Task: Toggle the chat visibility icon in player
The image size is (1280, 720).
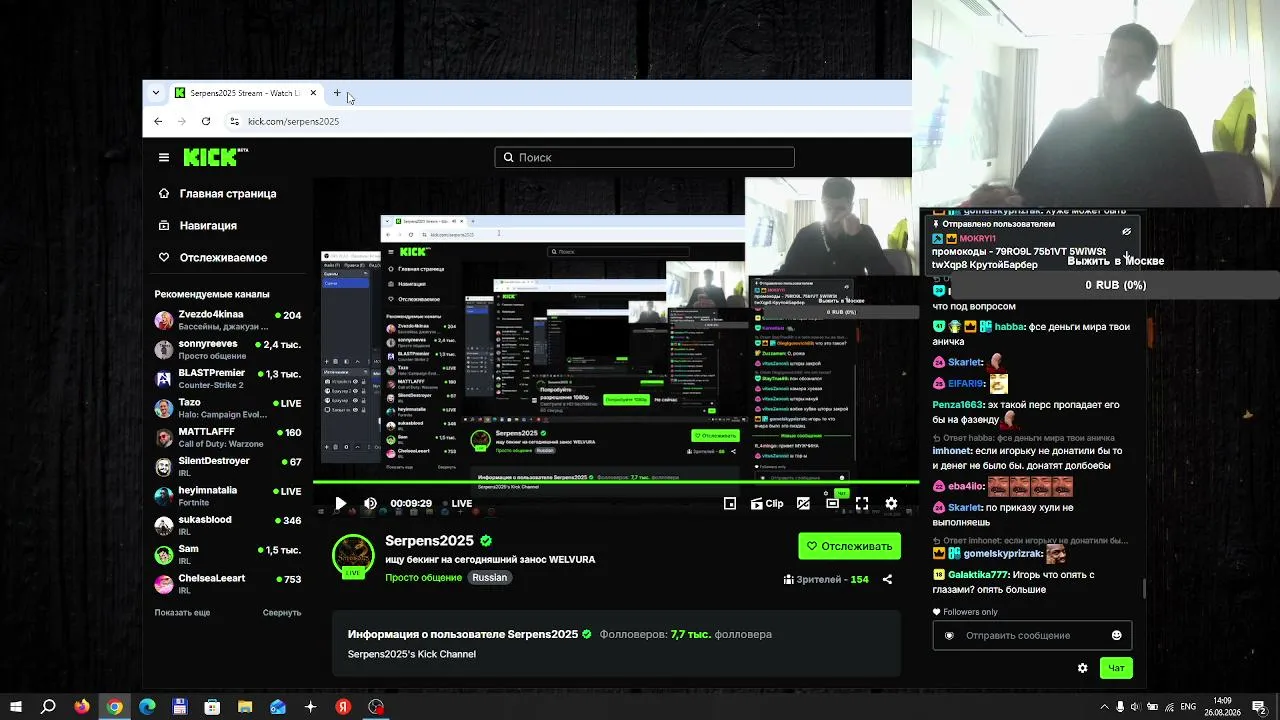Action: (x=803, y=504)
